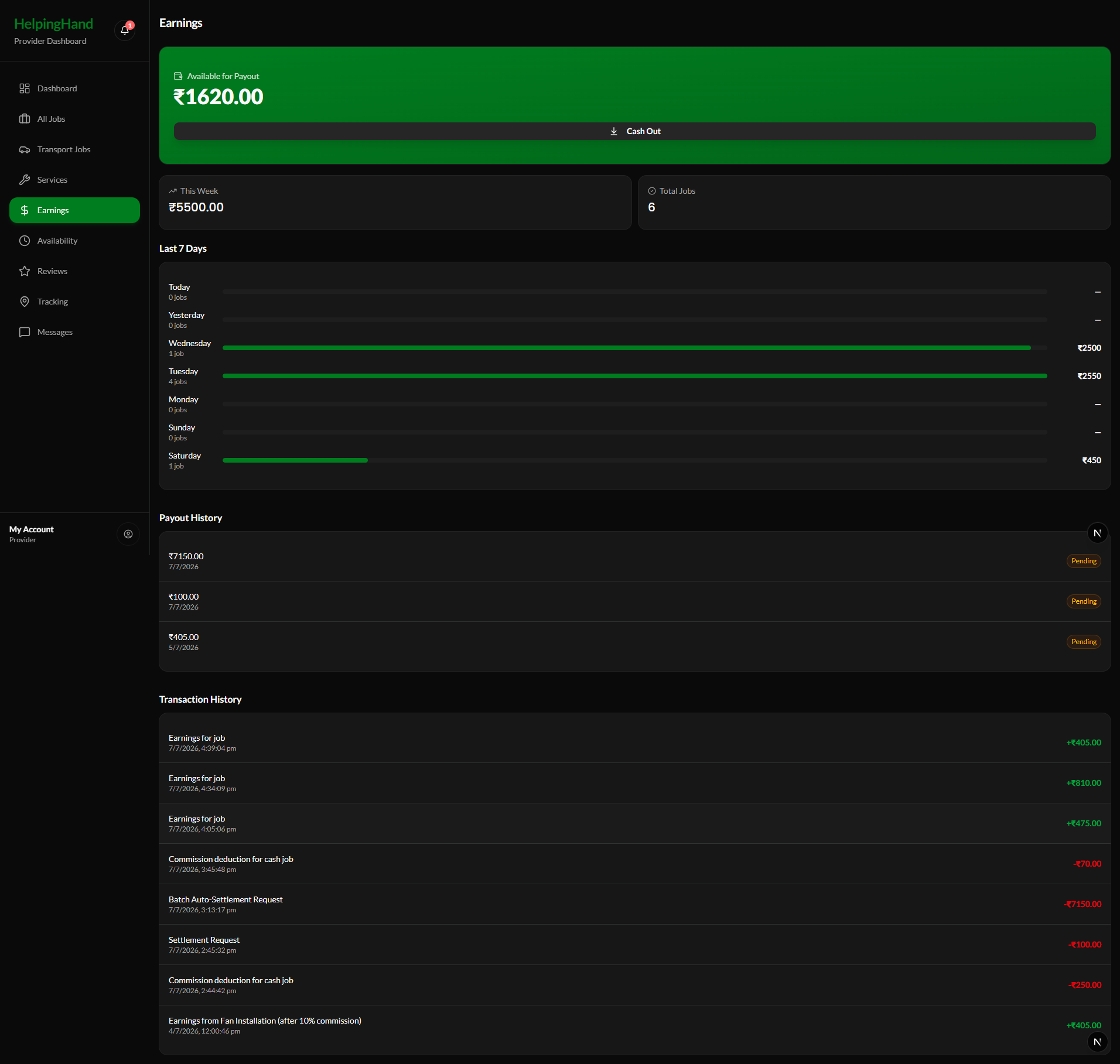Screen dimensions: 1120x1064
Task: Click the Transport Jobs car icon
Action: click(25, 149)
